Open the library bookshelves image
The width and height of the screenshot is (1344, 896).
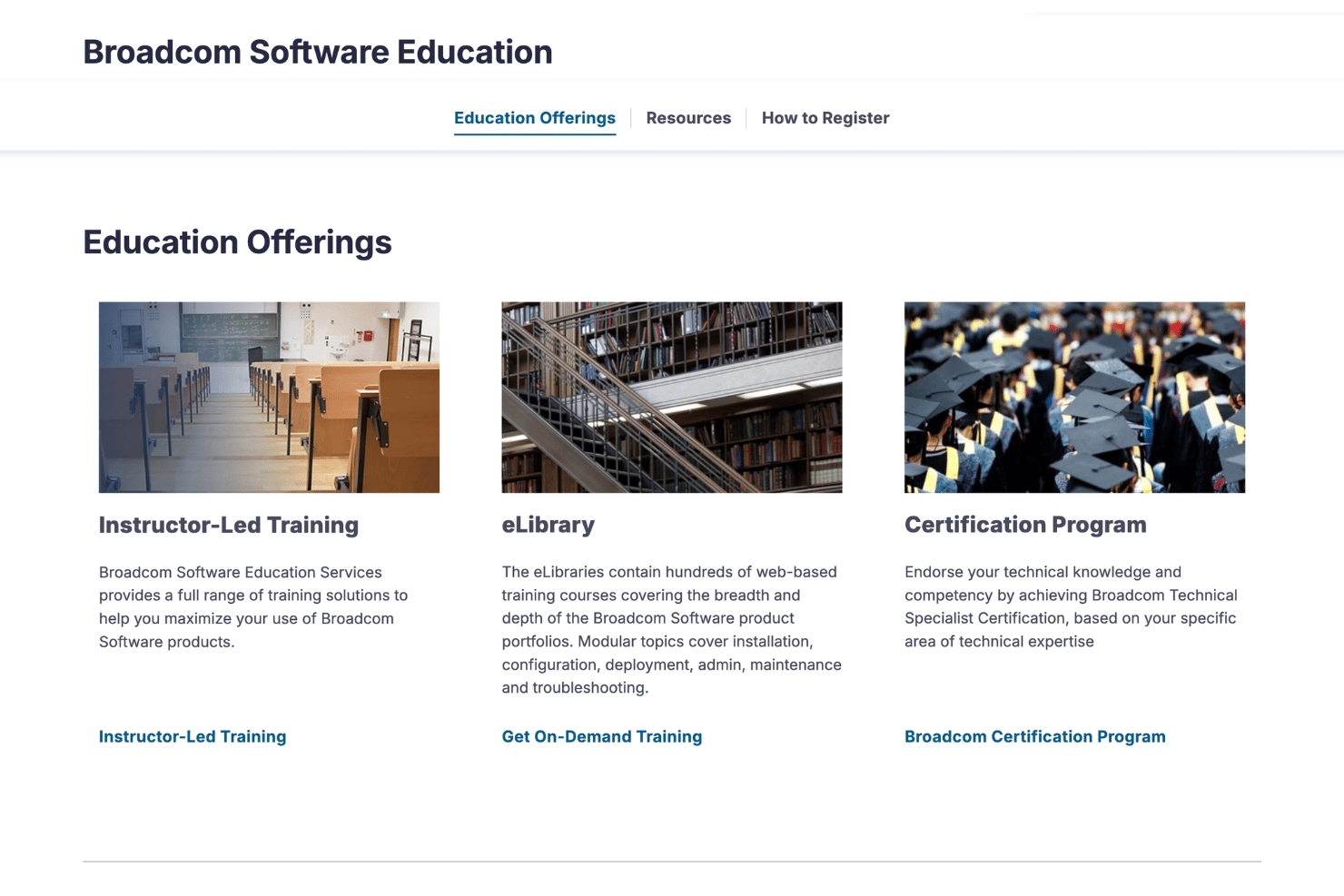(672, 398)
